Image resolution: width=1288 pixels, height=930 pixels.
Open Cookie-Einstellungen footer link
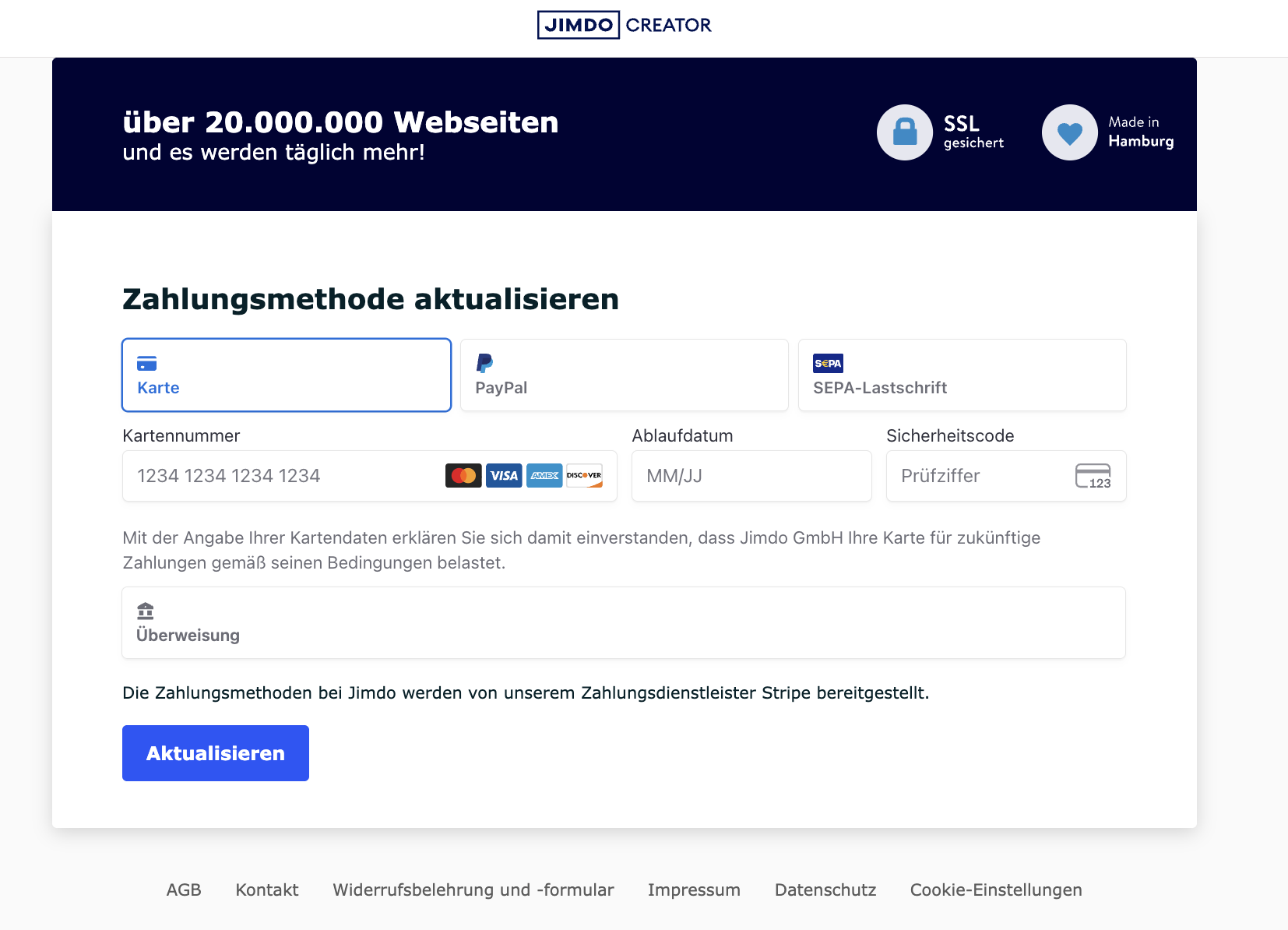point(996,889)
